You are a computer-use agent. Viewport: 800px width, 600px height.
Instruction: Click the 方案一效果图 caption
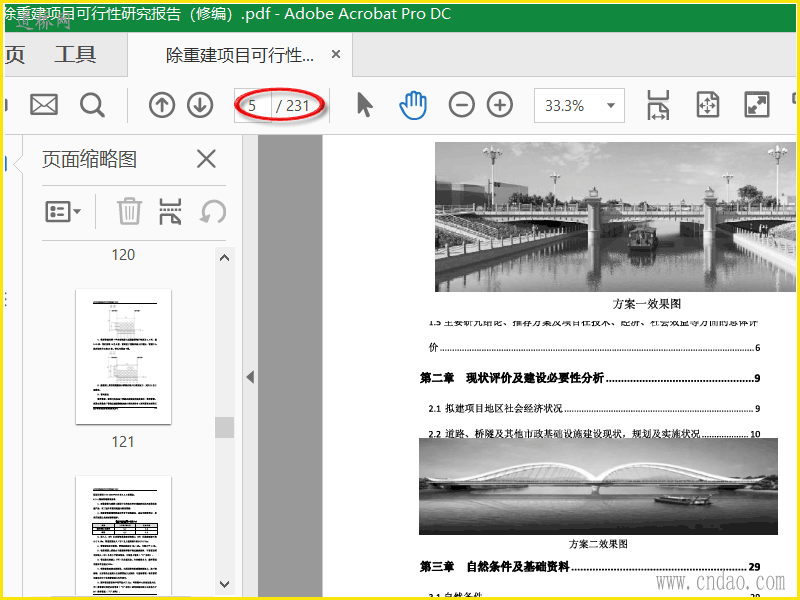646,304
